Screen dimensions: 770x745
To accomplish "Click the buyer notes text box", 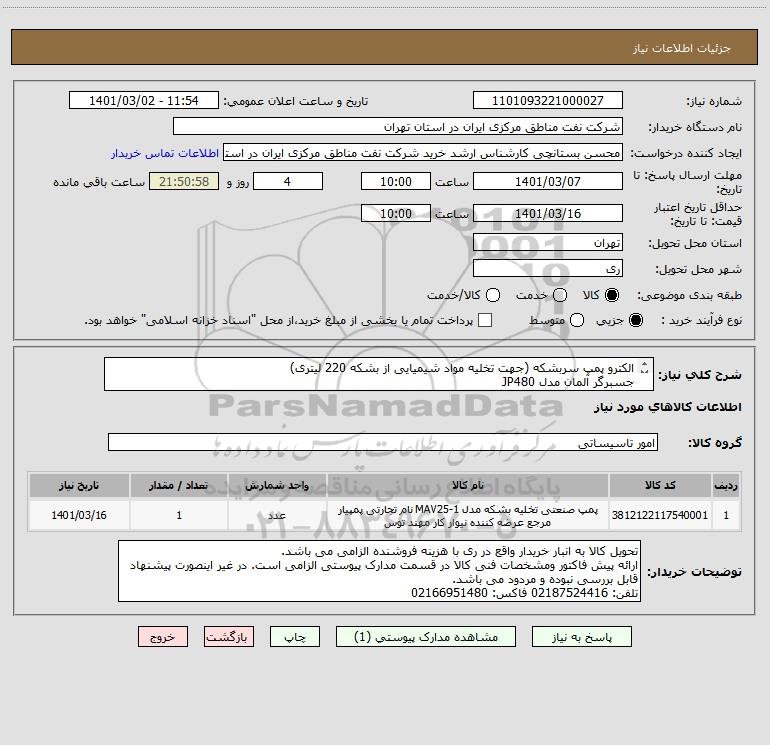I will click(x=379, y=572).
